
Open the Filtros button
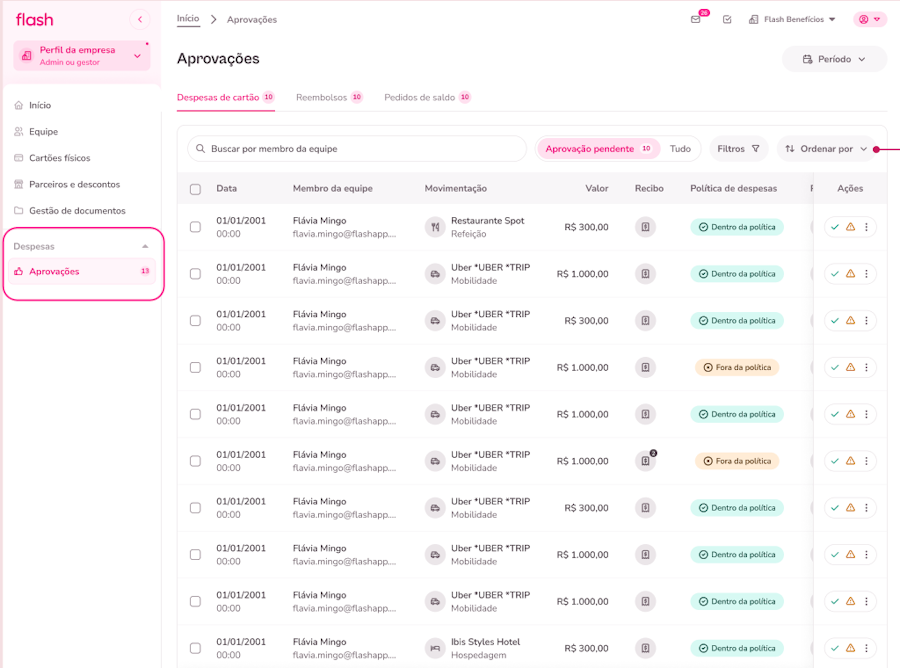[x=738, y=149]
